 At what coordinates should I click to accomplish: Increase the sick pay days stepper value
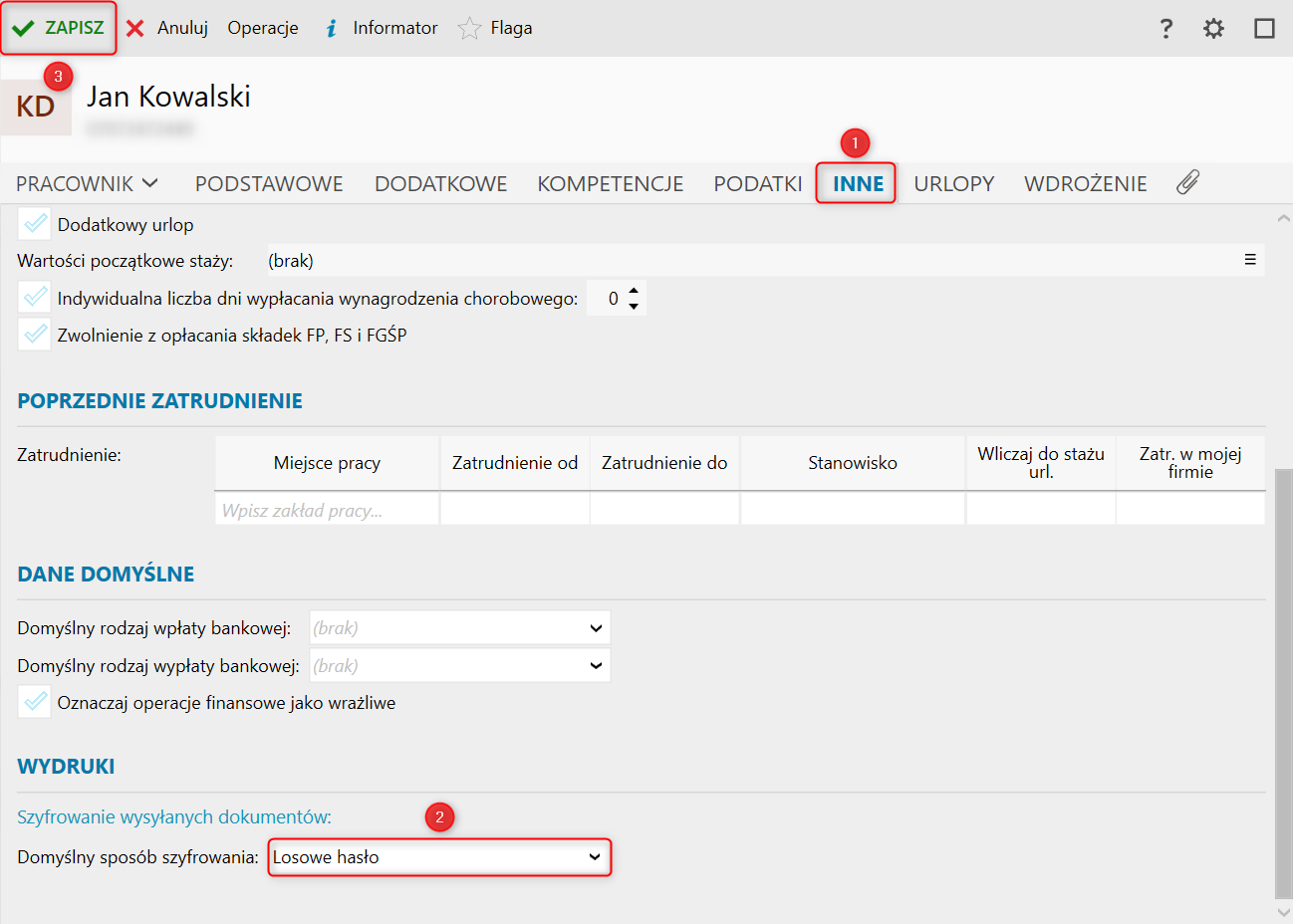pos(634,291)
